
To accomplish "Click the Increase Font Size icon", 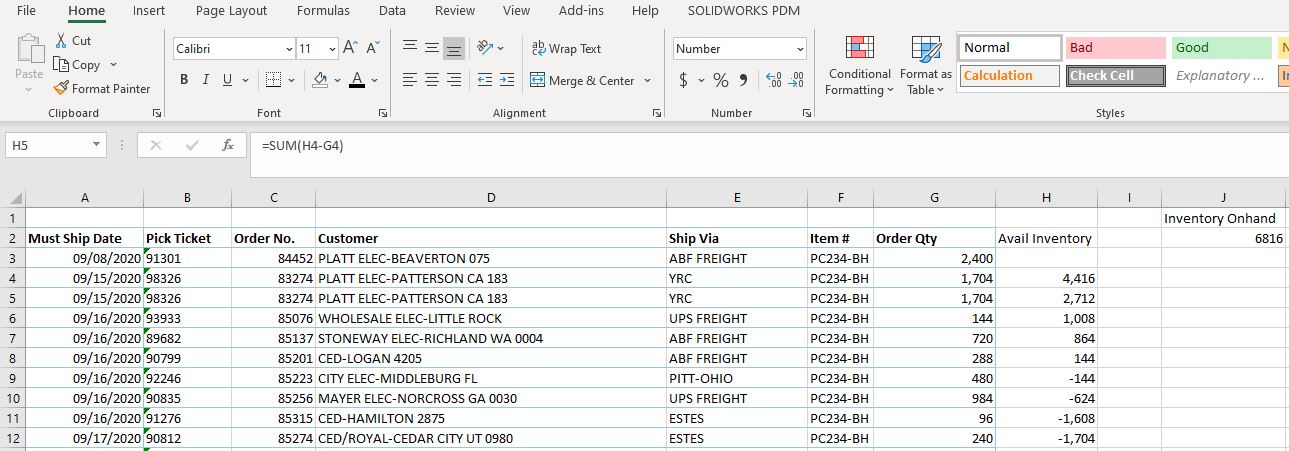I will (350, 48).
